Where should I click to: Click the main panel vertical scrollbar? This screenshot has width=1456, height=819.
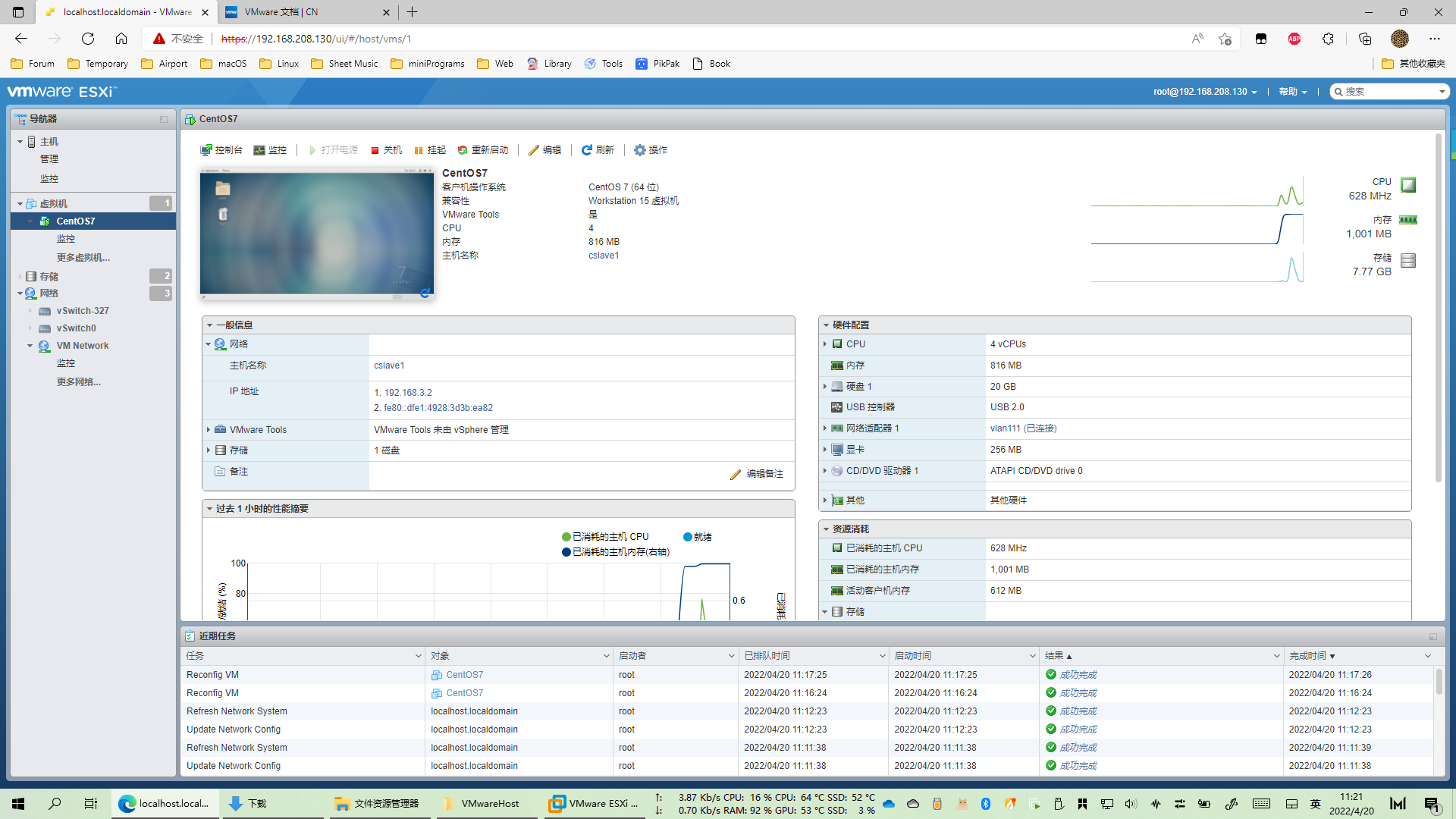pos(1438,307)
